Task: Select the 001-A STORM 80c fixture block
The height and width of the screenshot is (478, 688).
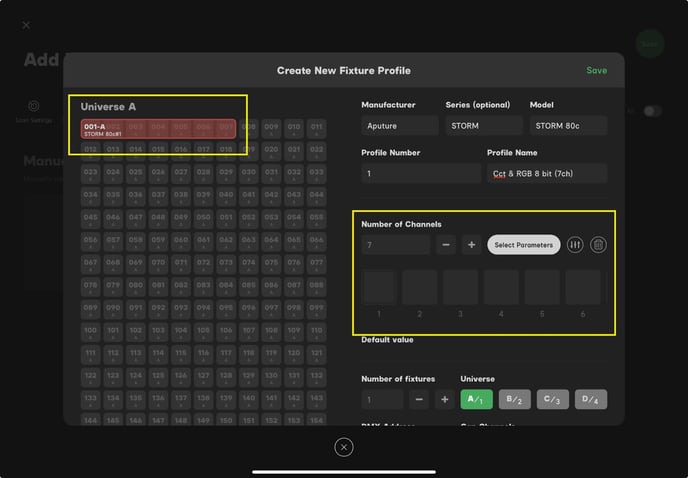Action: [158, 129]
